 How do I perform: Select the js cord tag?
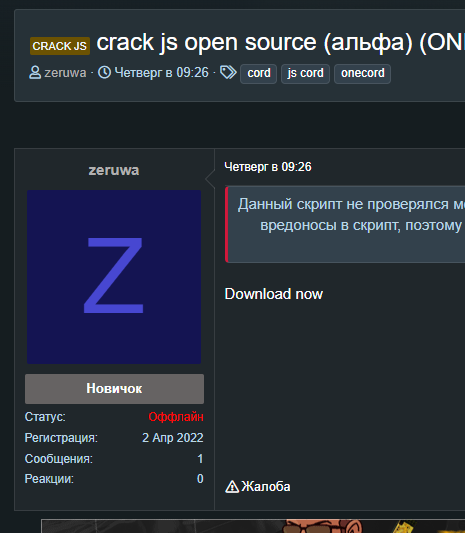305,73
